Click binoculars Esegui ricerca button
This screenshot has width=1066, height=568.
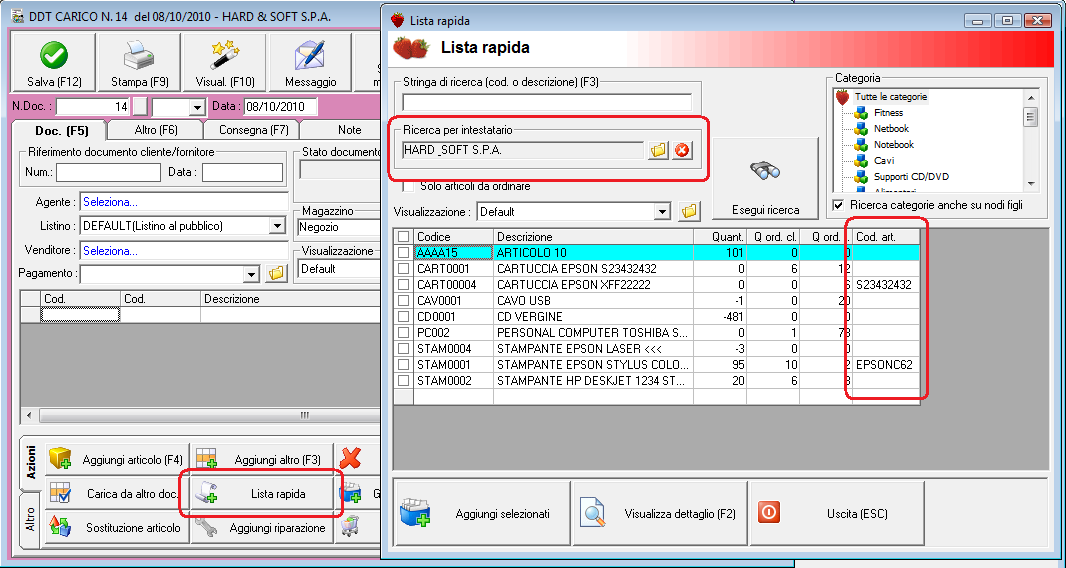coord(766,178)
